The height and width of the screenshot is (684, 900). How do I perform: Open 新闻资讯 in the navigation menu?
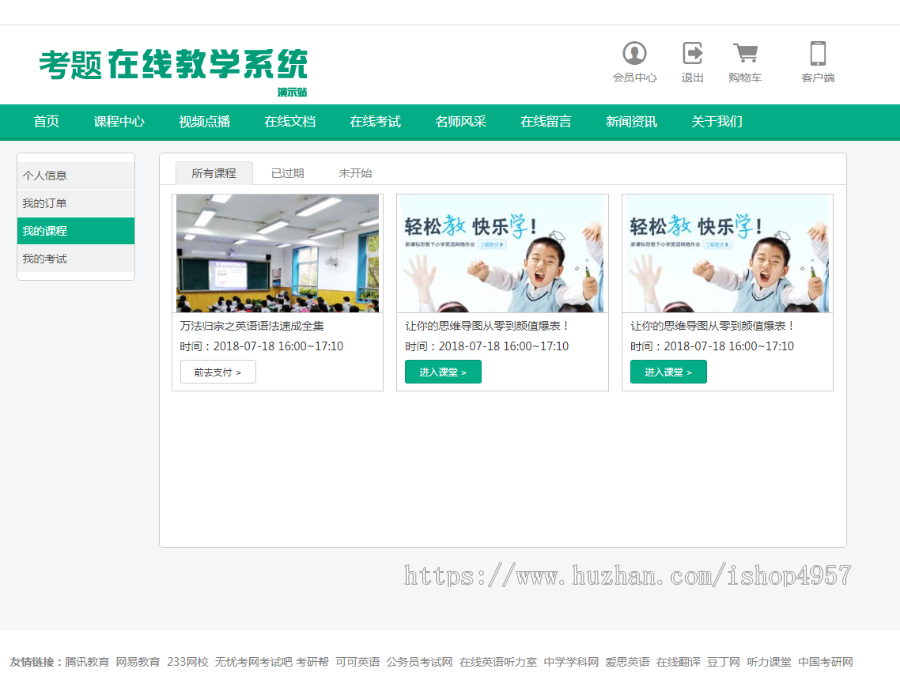[x=631, y=121]
